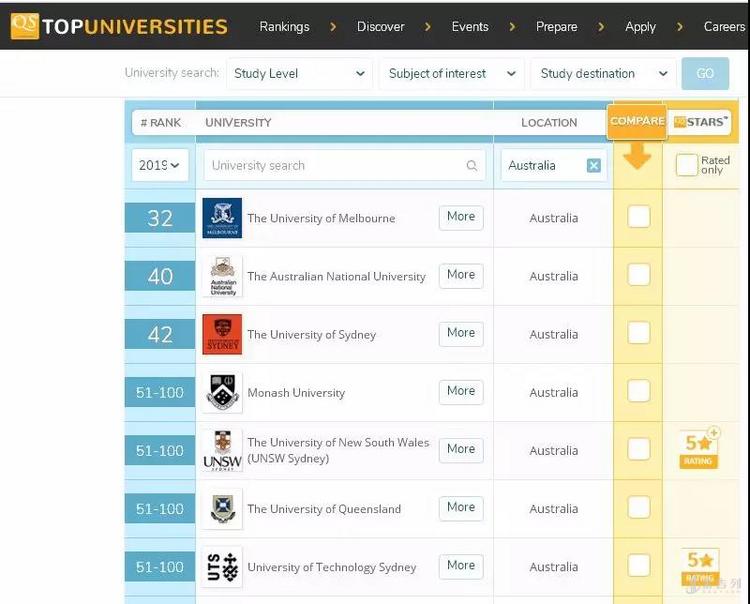Open the Study destination dropdown
This screenshot has width=750, height=604.
[603, 73]
